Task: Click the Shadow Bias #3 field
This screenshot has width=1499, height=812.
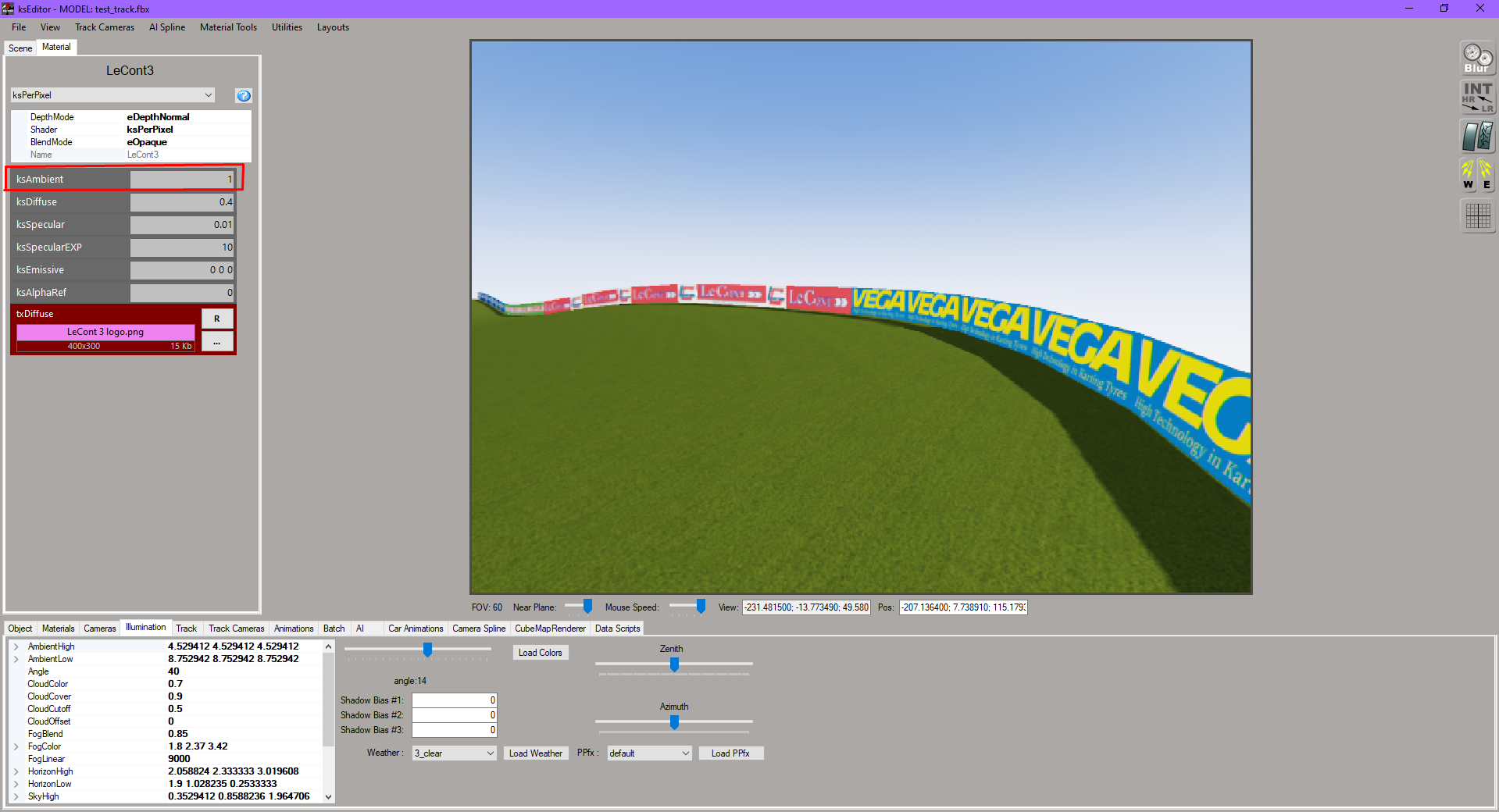Action: click(455, 730)
